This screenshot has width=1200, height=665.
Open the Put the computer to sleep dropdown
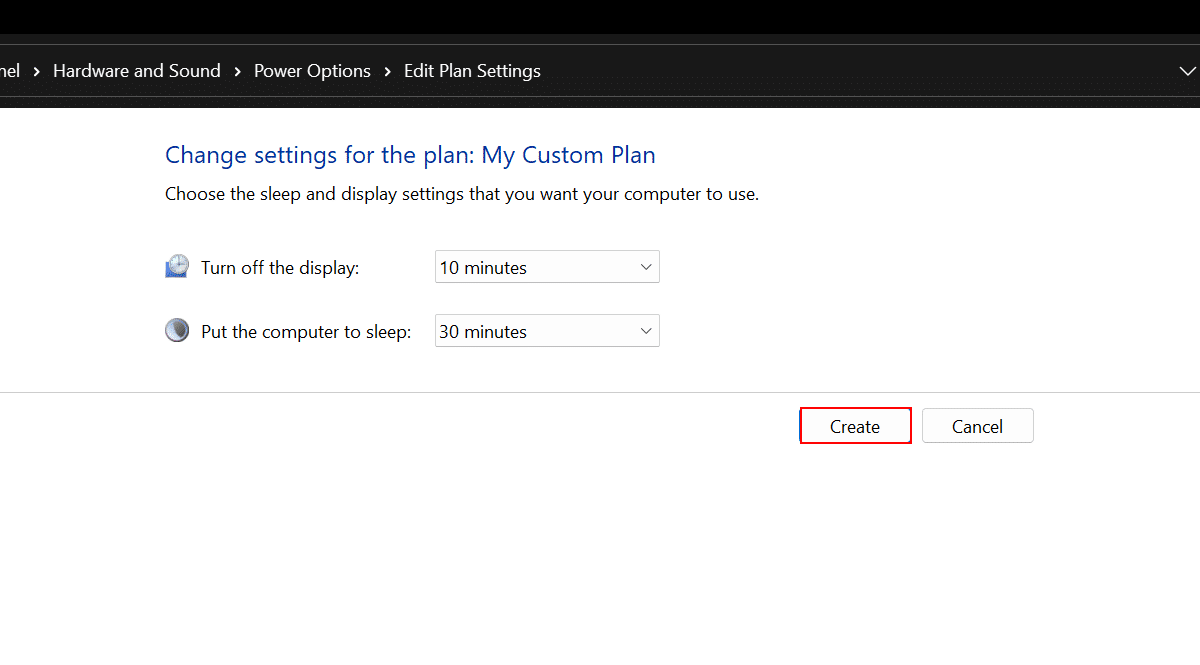[x=547, y=331]
